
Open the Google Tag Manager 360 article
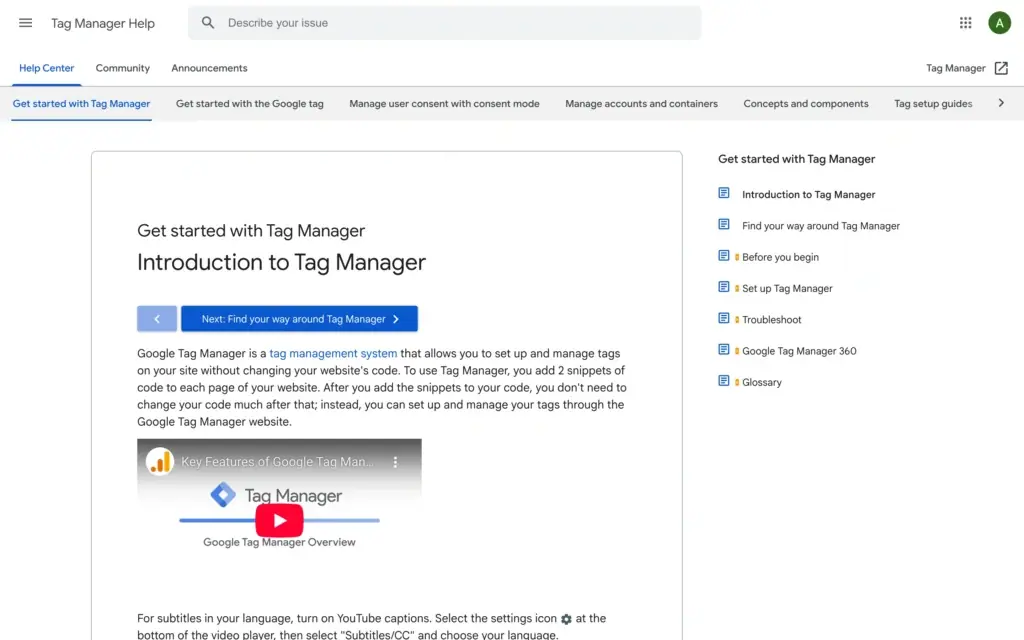point(799,351)
